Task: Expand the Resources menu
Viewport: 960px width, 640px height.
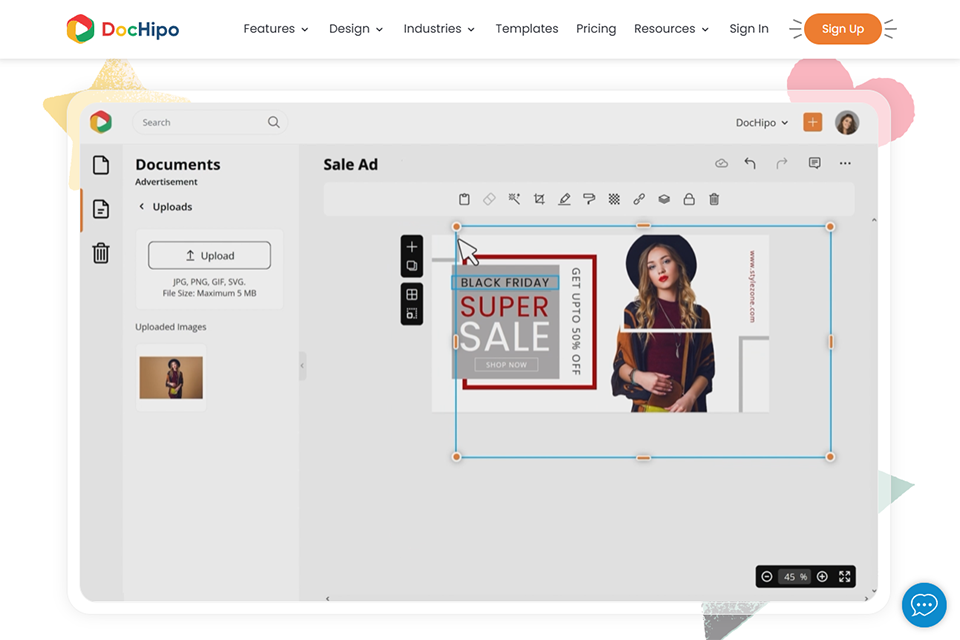Action: pos(671,29)
